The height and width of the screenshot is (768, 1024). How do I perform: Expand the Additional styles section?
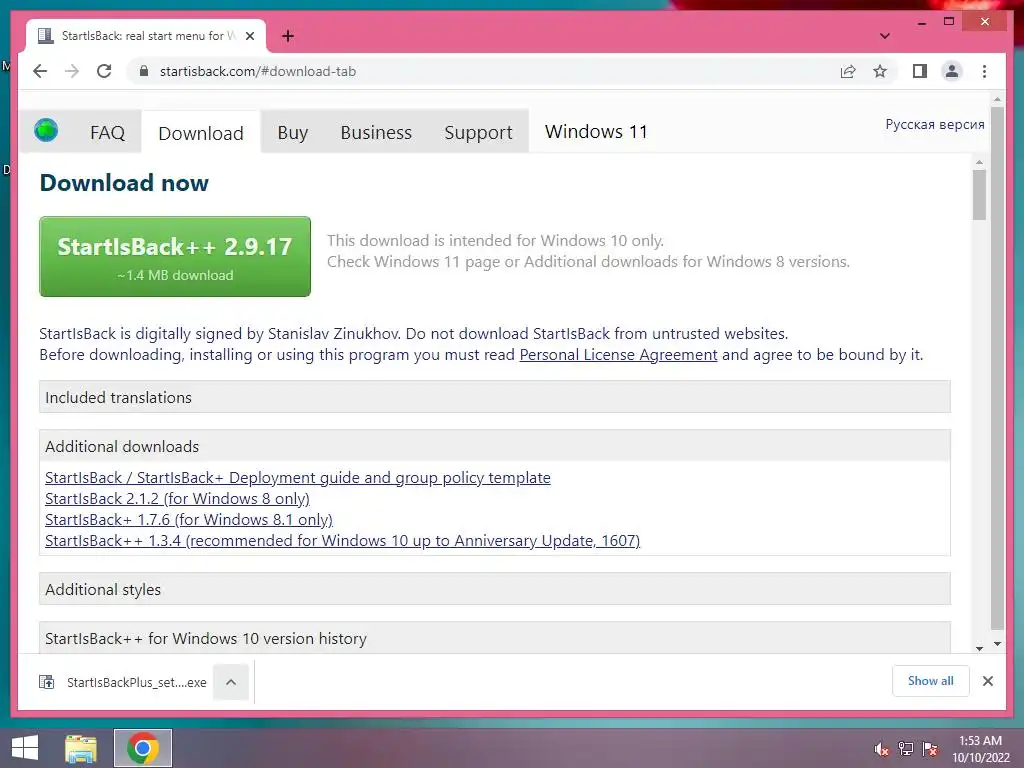click(494, 589)
